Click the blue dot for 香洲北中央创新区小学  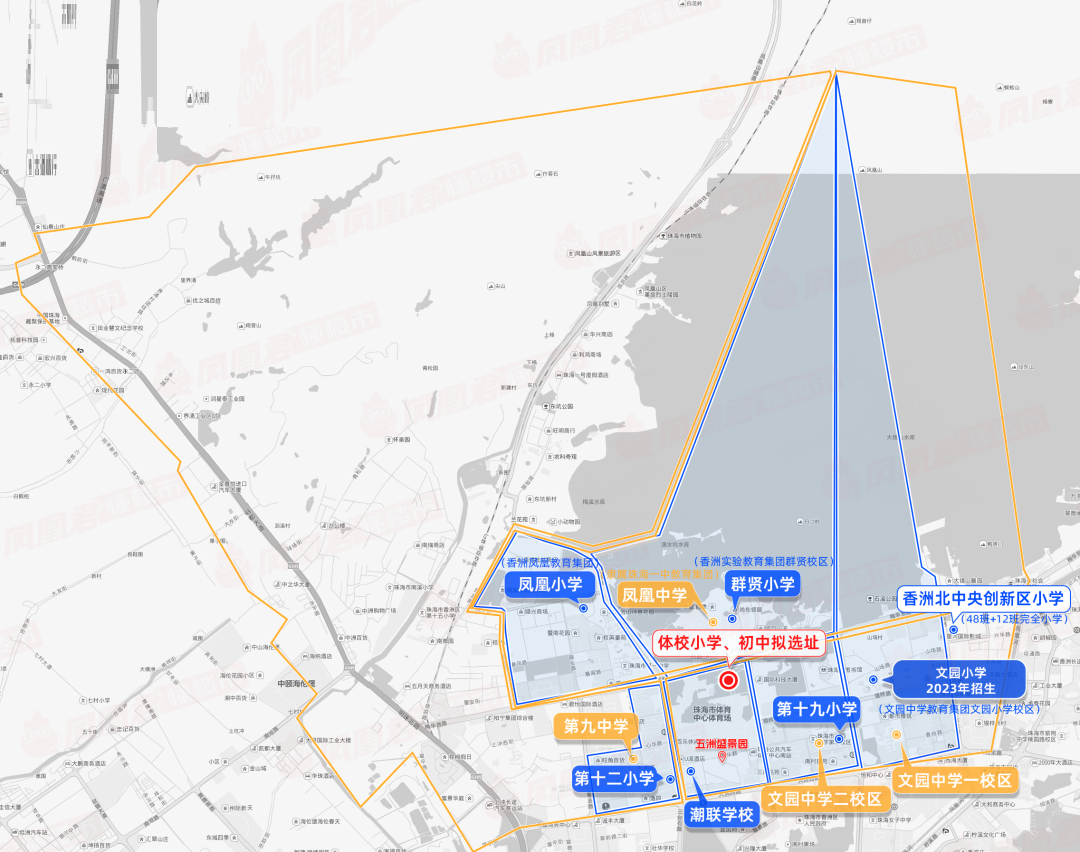tap(954, 630)
